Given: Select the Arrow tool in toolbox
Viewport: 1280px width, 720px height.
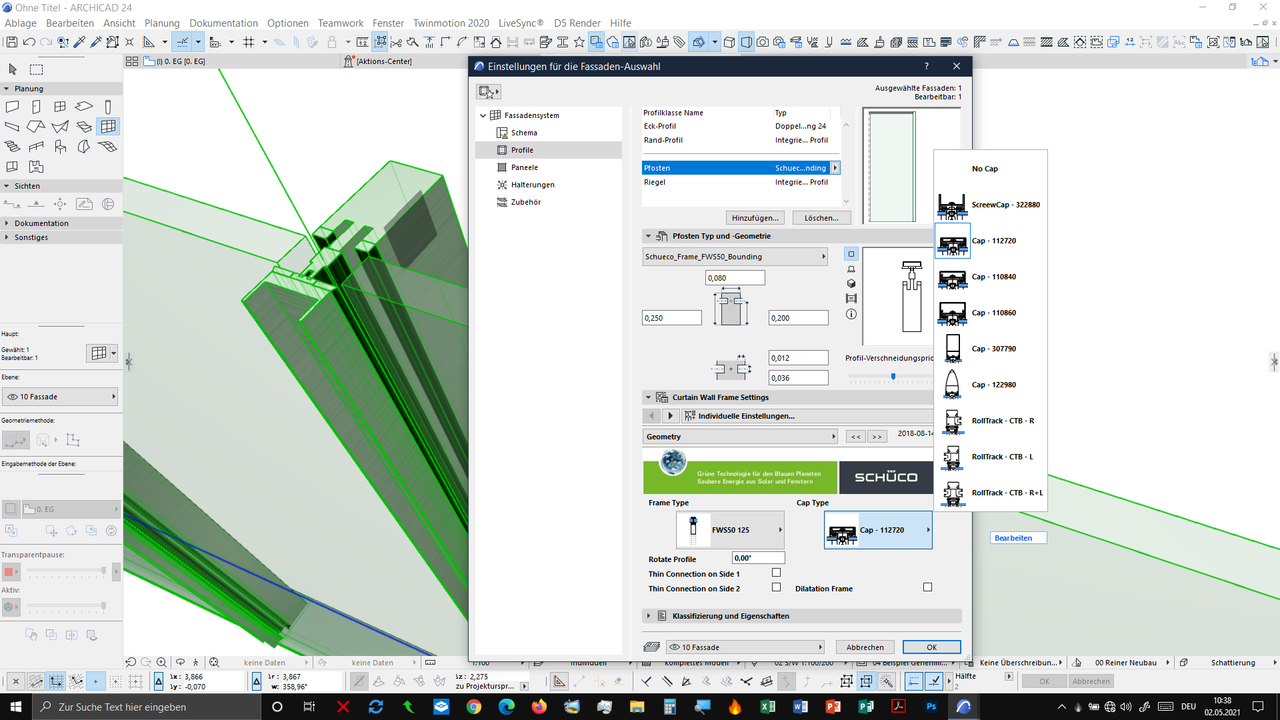Looking at the screenshot, I should 13,69.
